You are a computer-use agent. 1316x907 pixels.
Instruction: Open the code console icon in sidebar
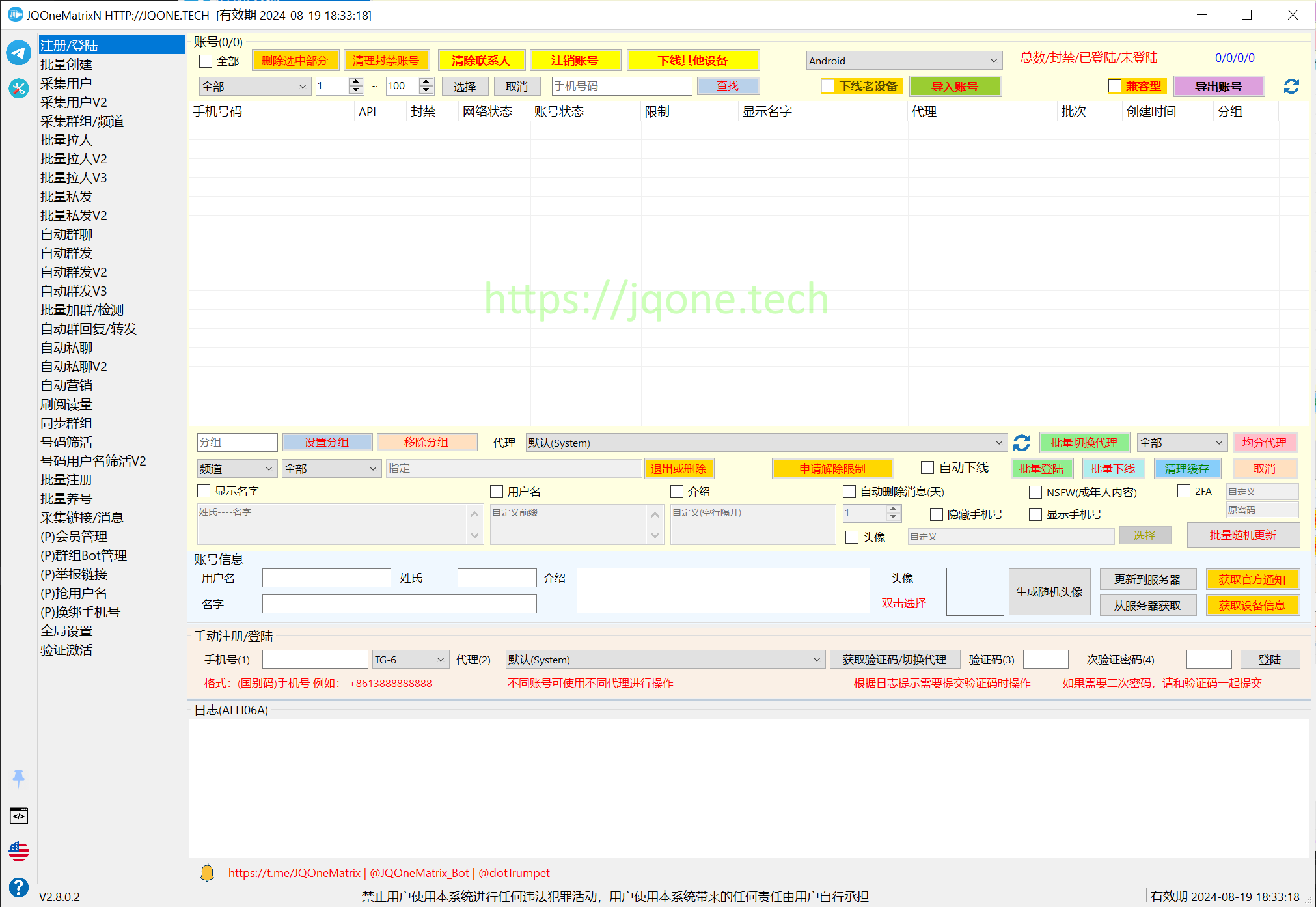tap(19, 815)
